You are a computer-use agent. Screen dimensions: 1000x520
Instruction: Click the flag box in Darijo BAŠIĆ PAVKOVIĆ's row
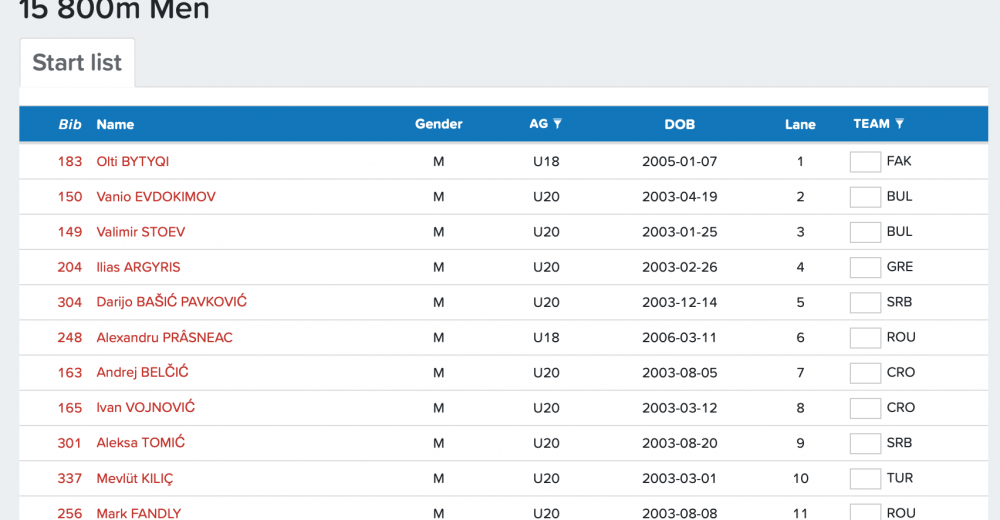point(864,302)
